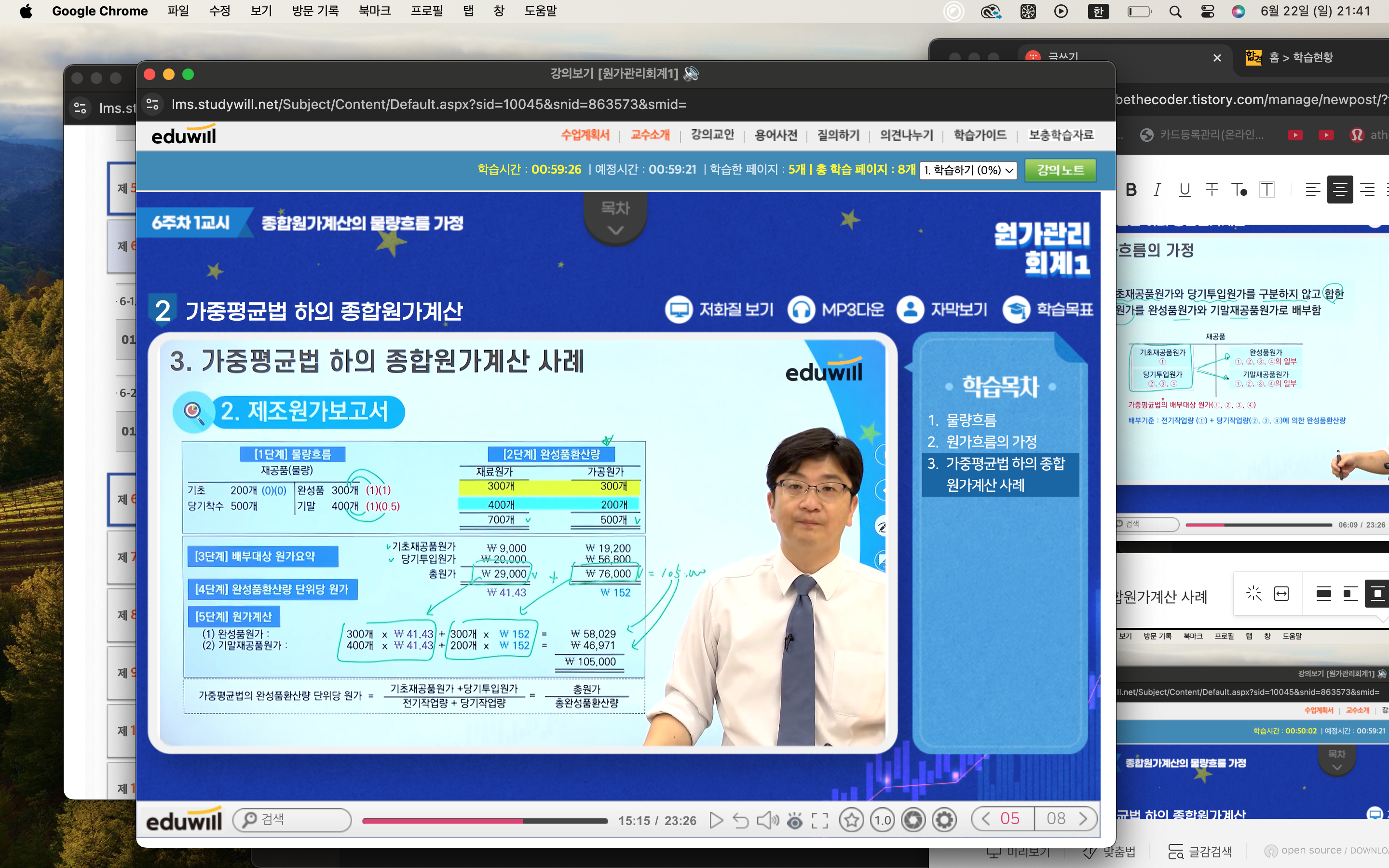The image size is (1389, 868).
Task: Click the 검색 search field in player
Action: (293, 820)
